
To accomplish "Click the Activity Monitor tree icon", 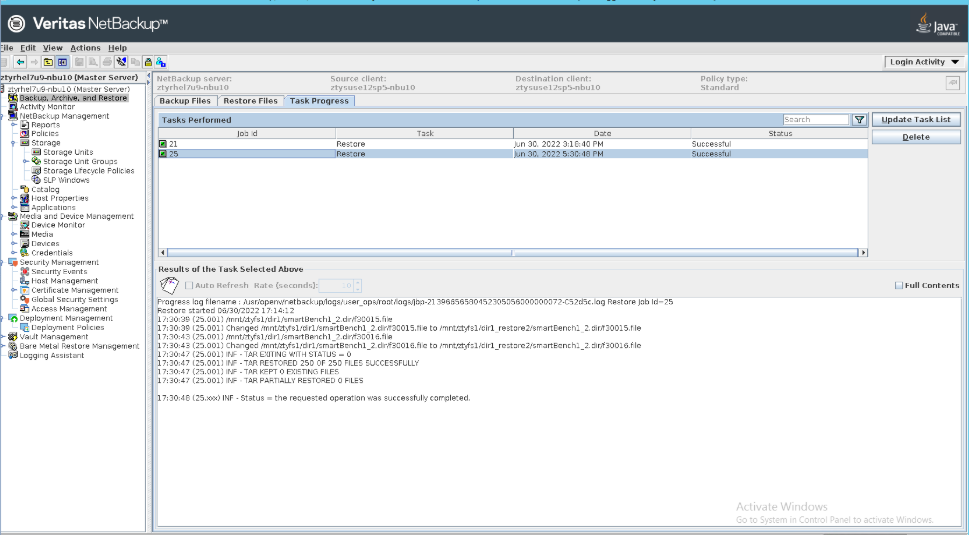I will click(x=13, y=107).
